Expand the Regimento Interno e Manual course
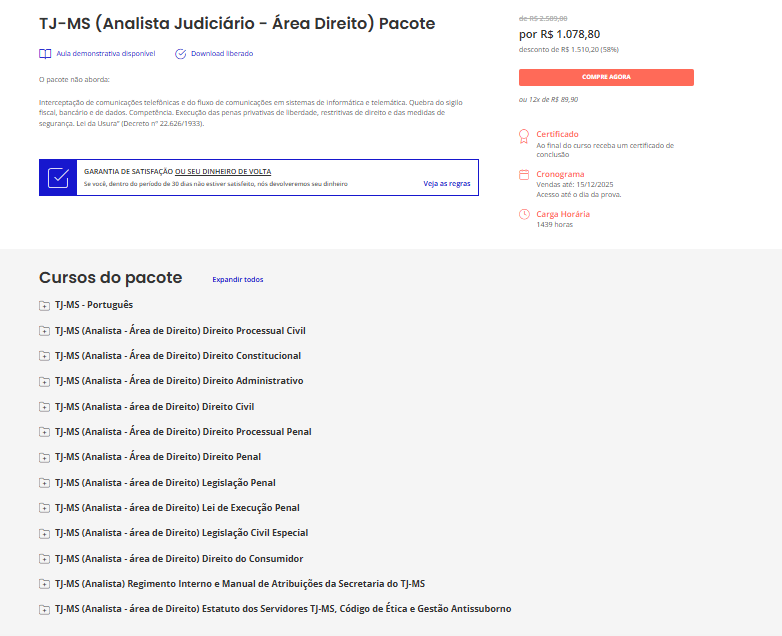 click(44, 584)
